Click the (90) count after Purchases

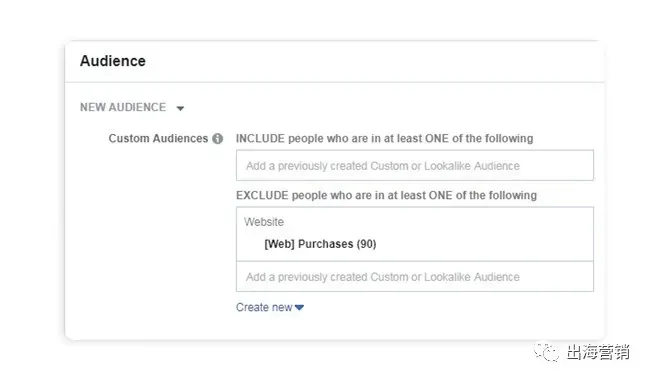pyautogui.click(x=366, y=244)
